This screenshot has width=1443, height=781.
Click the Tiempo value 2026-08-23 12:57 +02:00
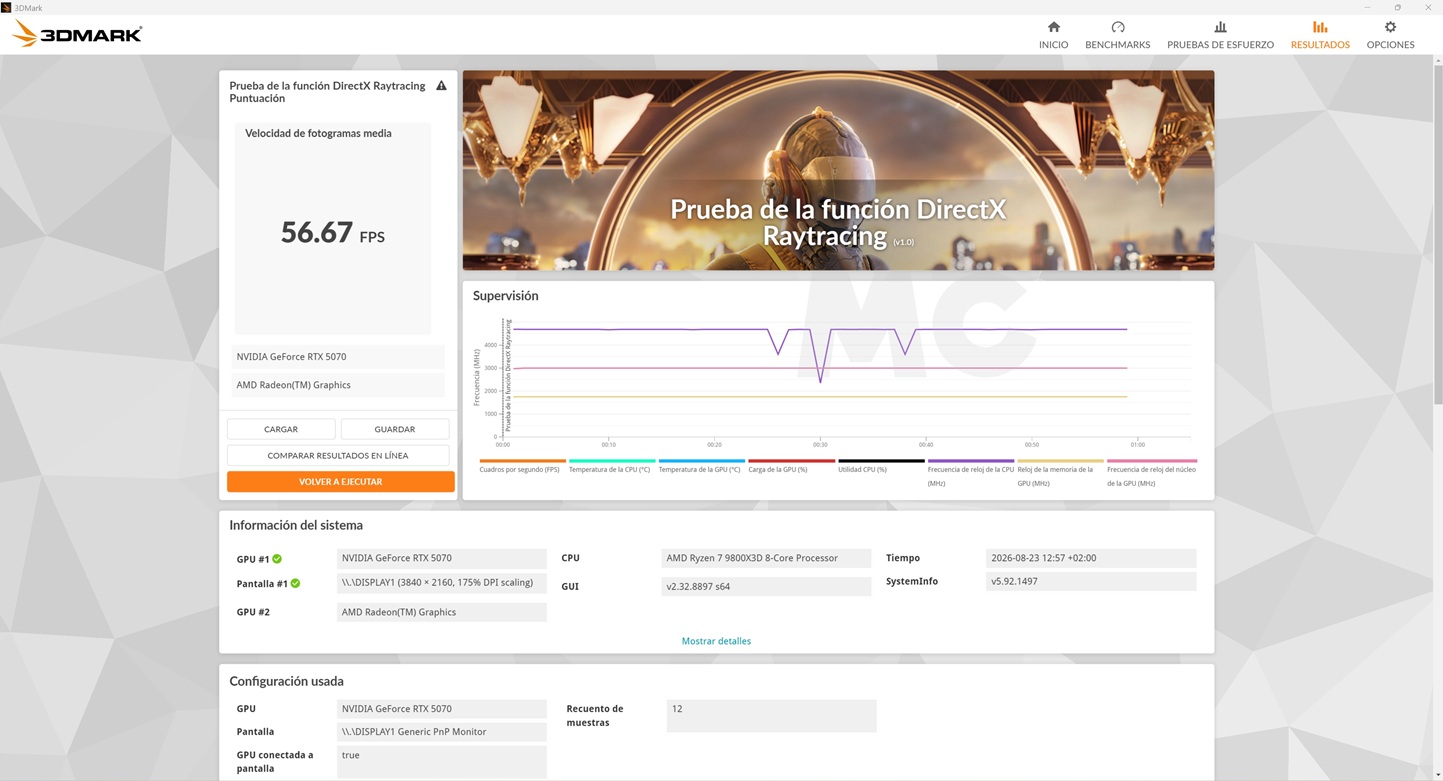tap(1091, 558)
